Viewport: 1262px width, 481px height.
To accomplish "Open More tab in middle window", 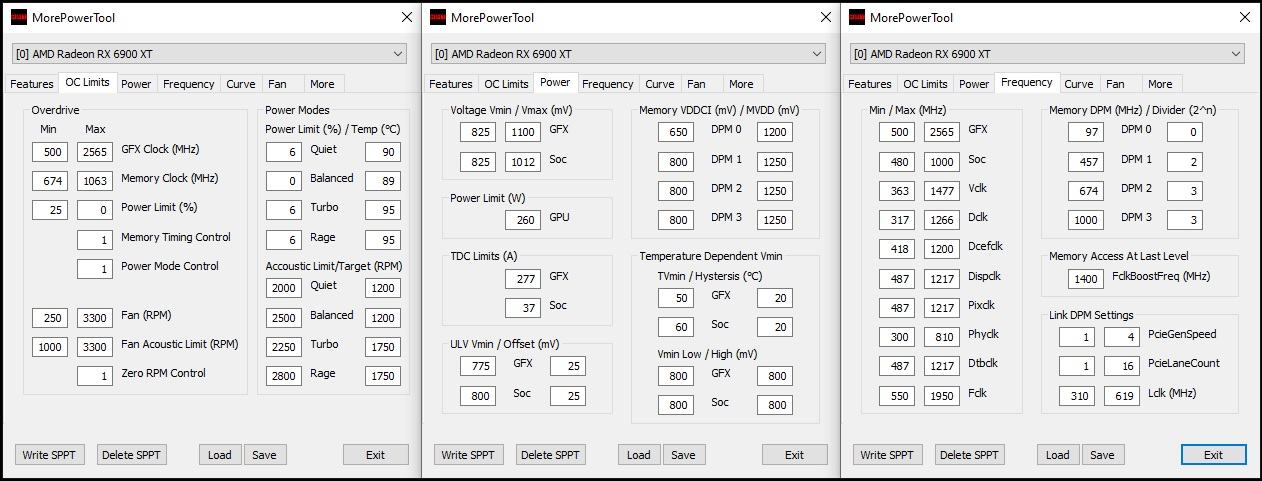I will [741, 84].
